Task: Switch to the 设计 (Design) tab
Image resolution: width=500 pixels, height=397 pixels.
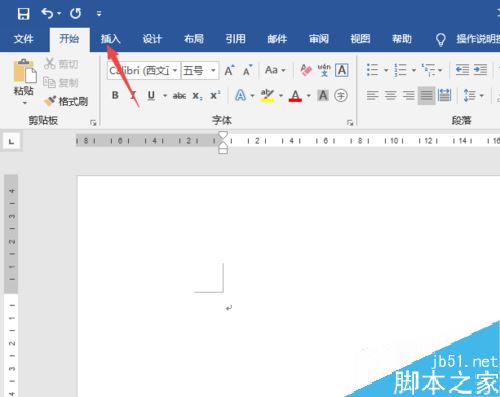Action: 152,39
